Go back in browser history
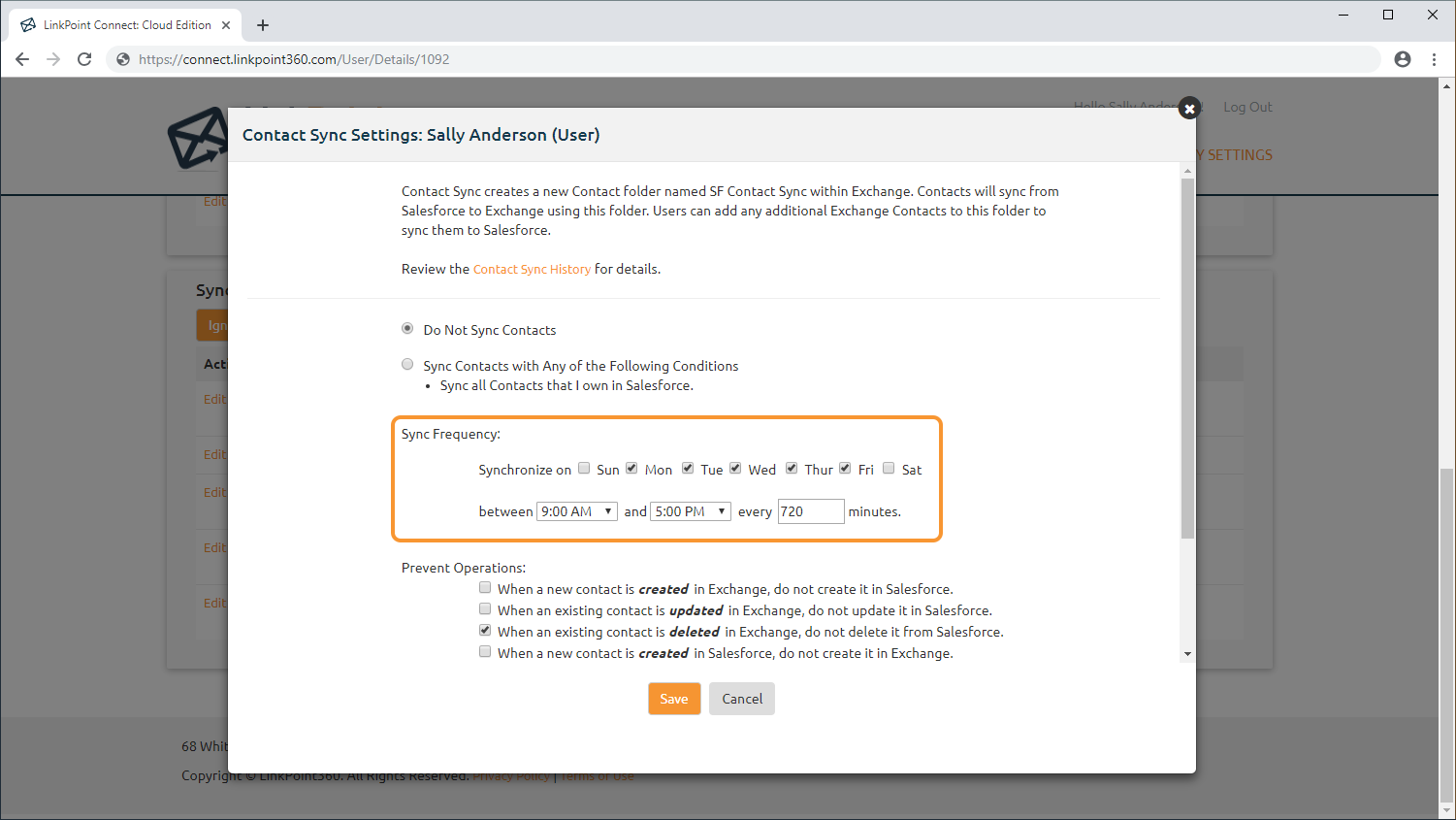 click(22, 59)
